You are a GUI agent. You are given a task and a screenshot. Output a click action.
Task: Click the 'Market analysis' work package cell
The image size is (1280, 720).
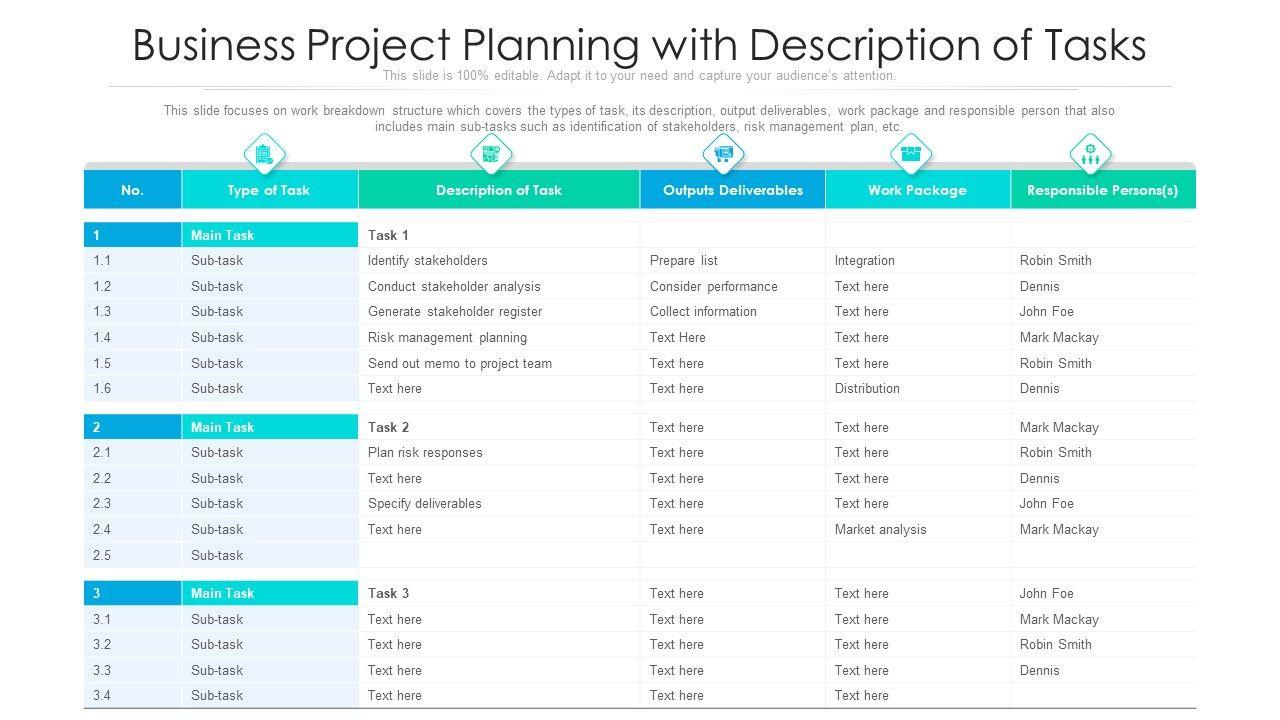(880, 530)
